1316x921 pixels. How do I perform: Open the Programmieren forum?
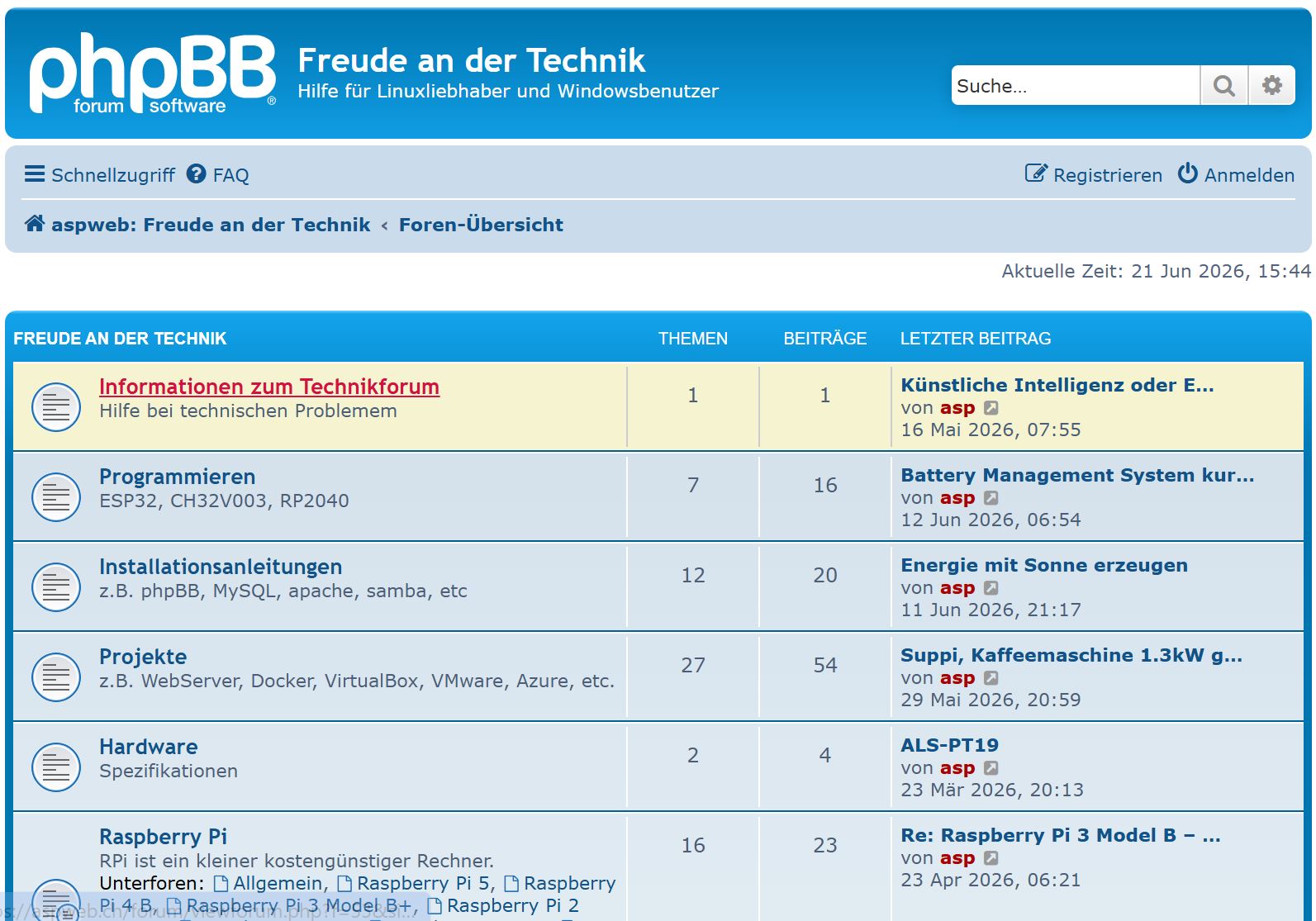(178, 477)
